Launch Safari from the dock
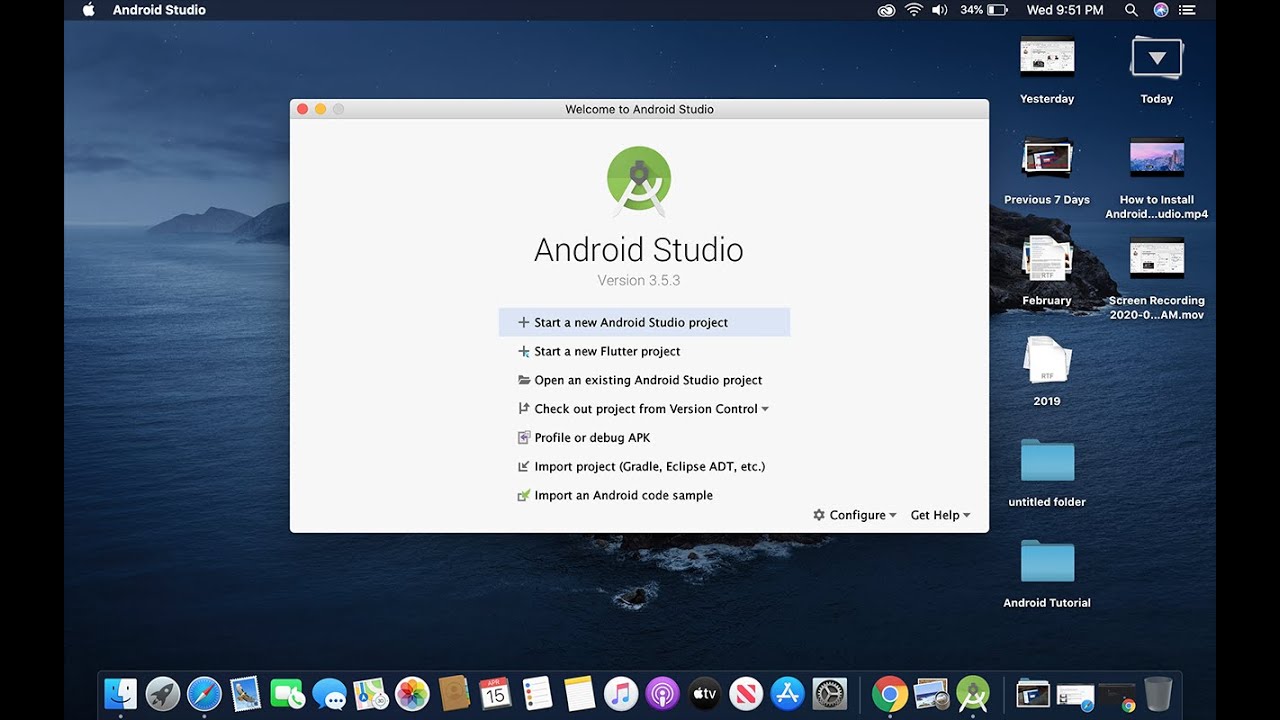Screen dimensions: 1280x720 click(204, 693)
